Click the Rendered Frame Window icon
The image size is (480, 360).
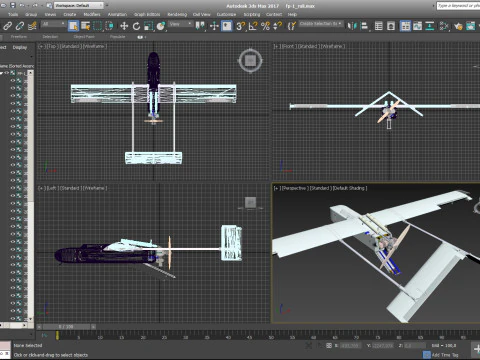click(471, 26)
